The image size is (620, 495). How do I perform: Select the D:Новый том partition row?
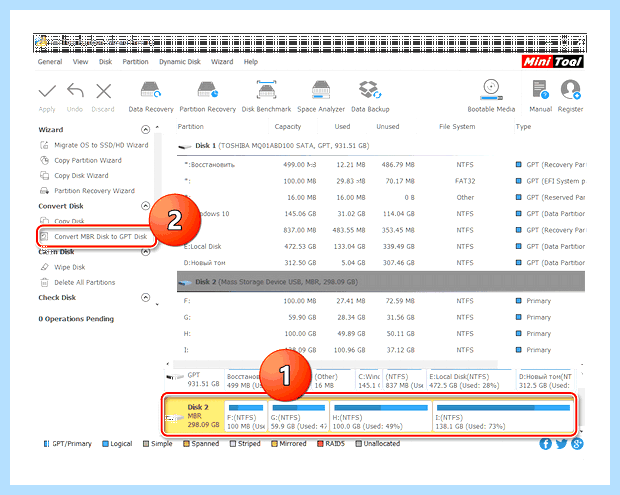pos(381,263)
